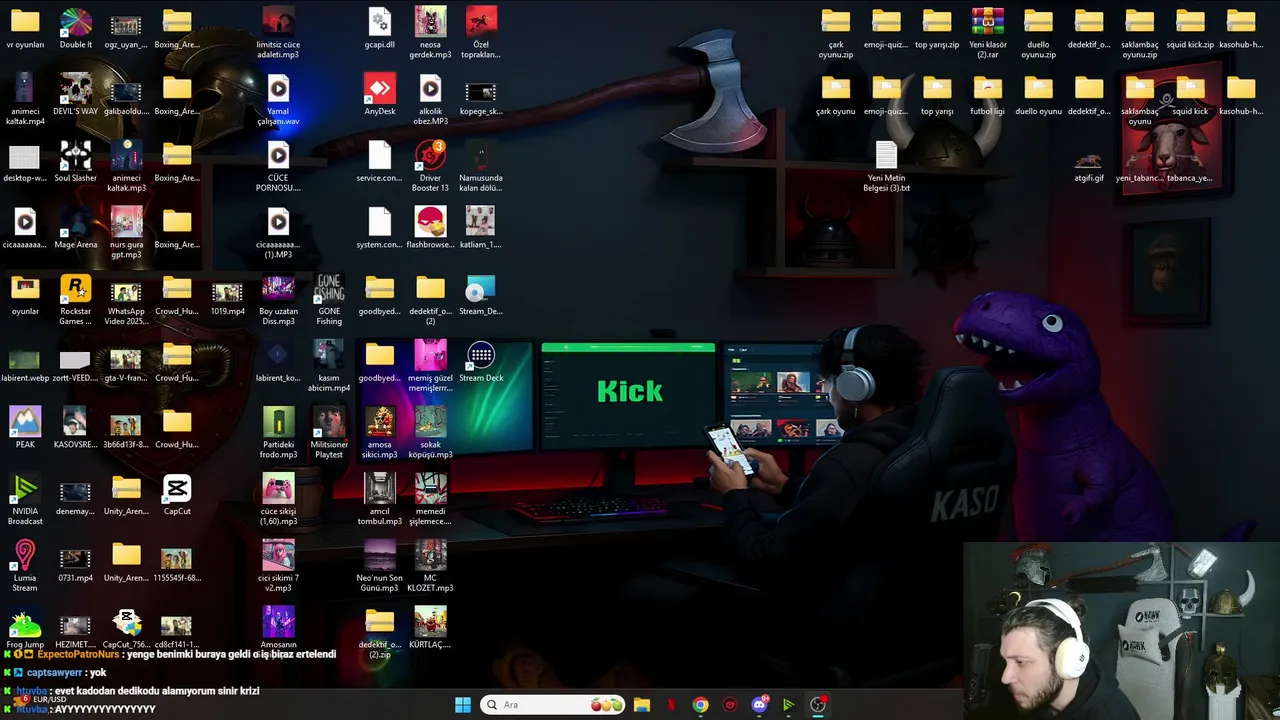The height and width of the screenshot is (720, 1280).
Task: Select the Miltsioner Playtest icon
Action: coord(329,433)
